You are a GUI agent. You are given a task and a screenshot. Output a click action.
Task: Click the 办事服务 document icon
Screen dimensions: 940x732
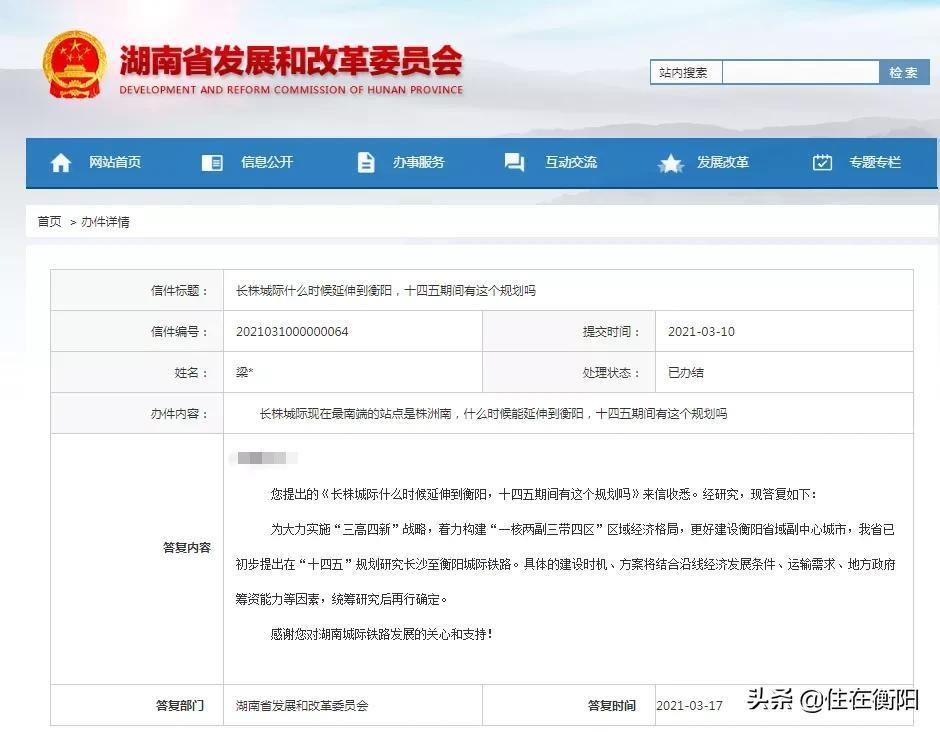(x=366, y=162)
